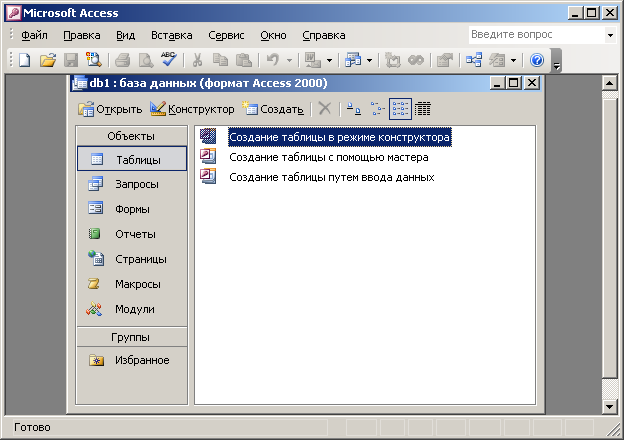Open Microsoft Access Help question icon
The image size is (624, 440).
(537, 60)
